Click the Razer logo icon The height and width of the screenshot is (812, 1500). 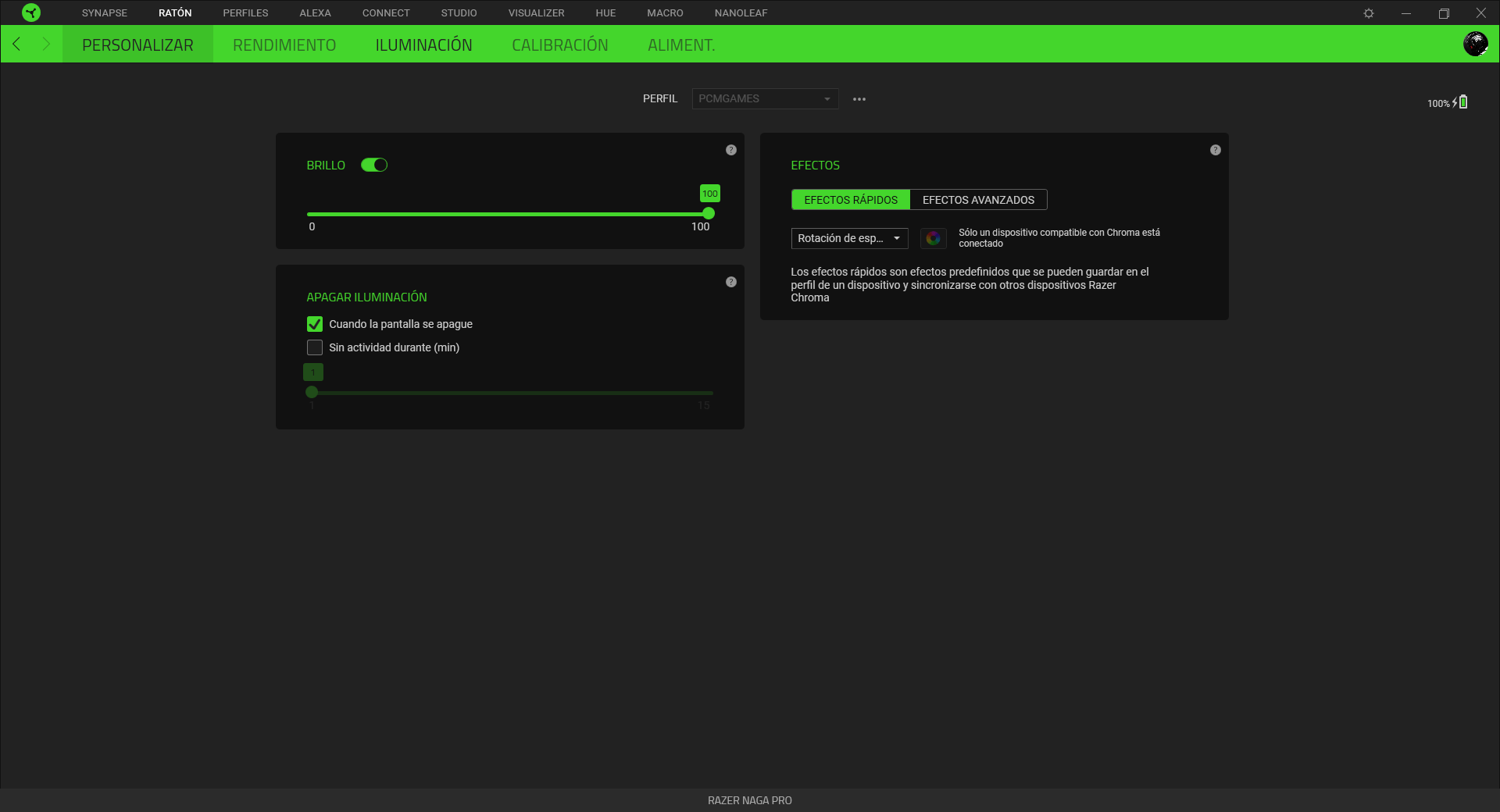pyautogui.click(x=31, y=12)
